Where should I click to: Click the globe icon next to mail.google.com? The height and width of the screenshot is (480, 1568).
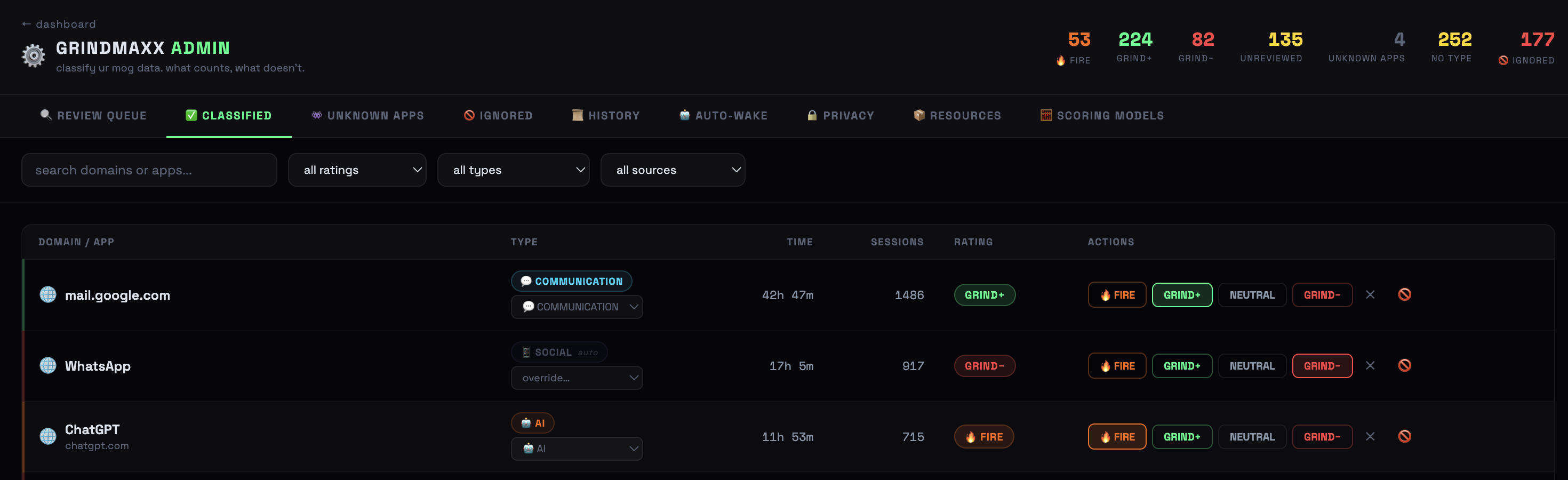click(48, 294)
